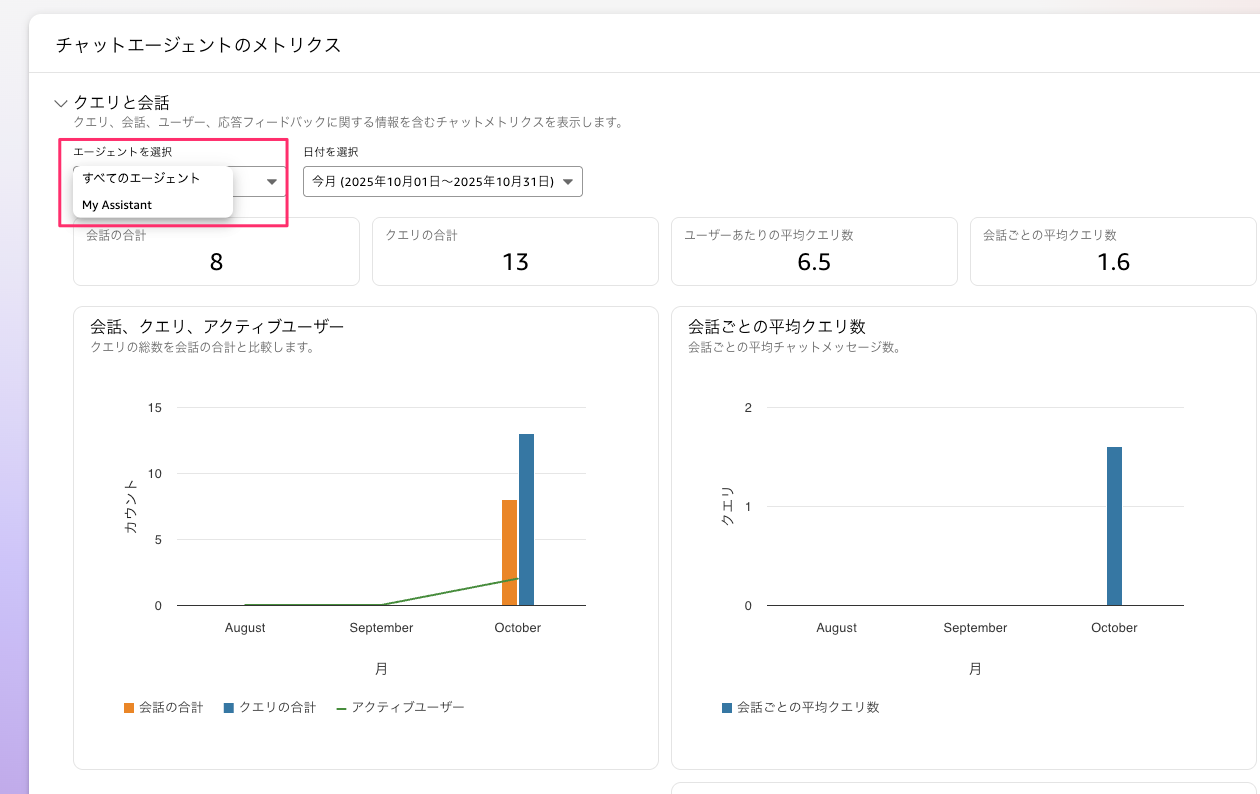Click the チャットエージェントのメトリクス page heading

click(x=198, y=45)
